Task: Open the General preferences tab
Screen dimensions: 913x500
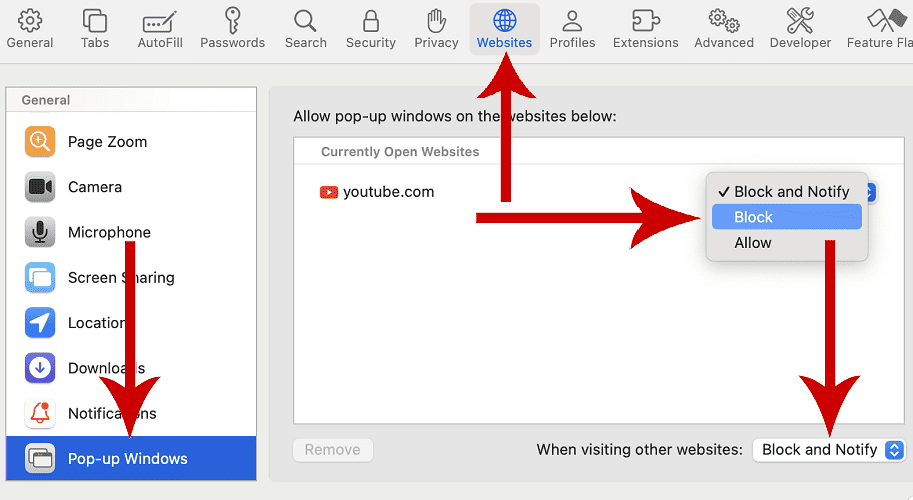Action: coord(30,28)
